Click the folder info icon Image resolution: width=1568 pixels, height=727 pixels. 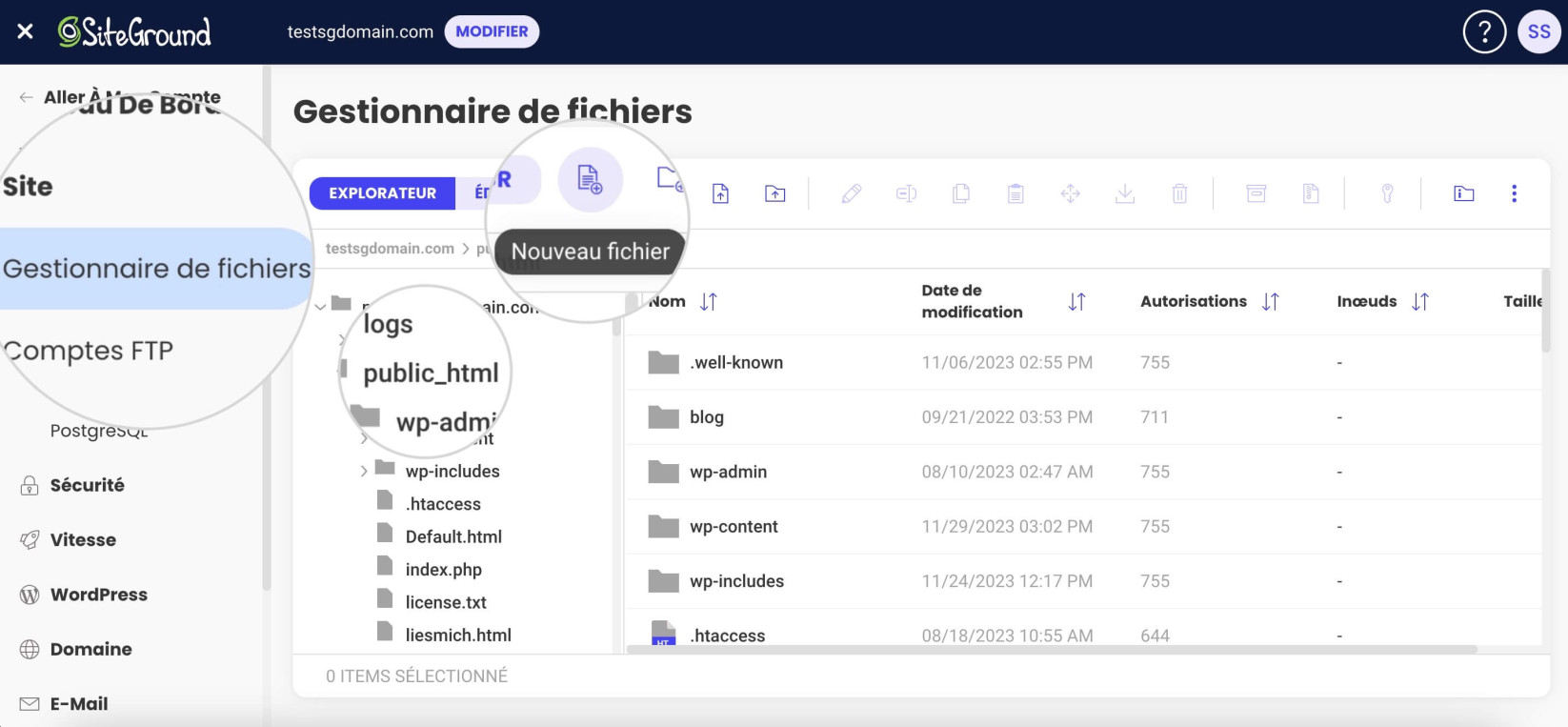1464,193
